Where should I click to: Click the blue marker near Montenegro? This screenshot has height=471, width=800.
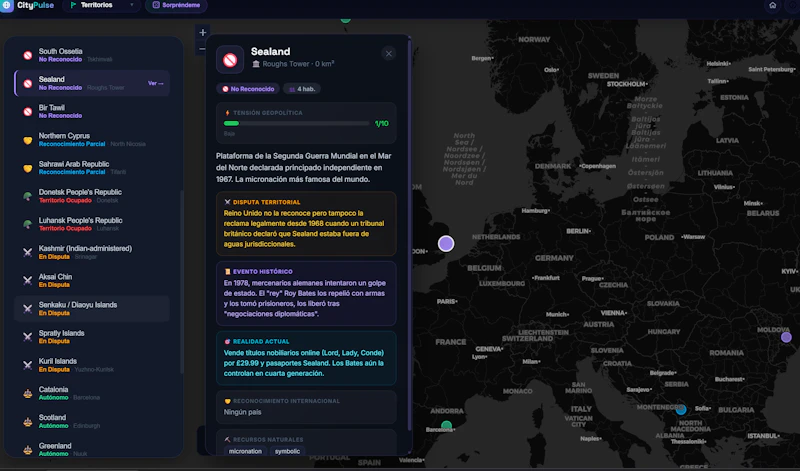point(681,409)
